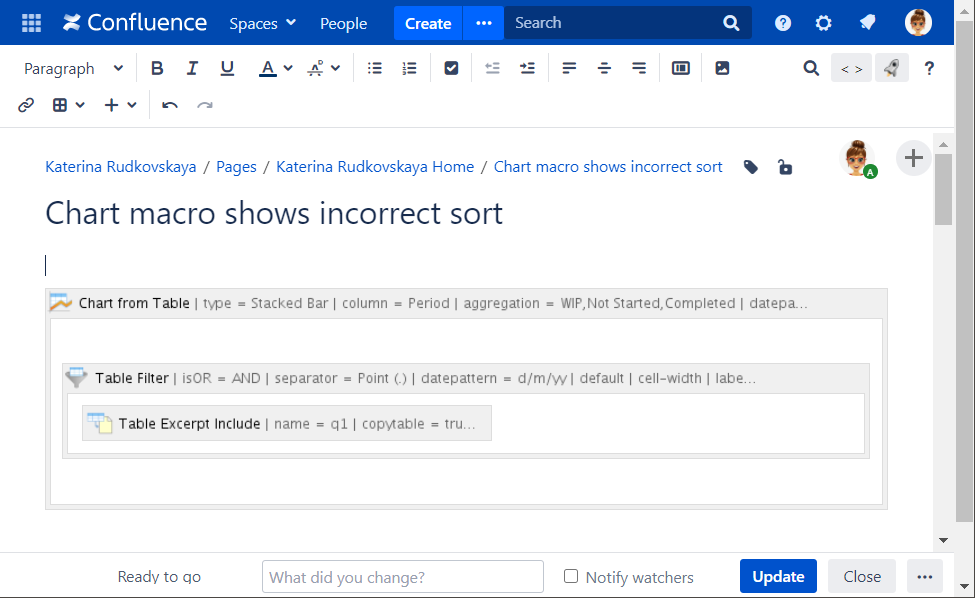Redo the last edit
The image size is (975, 598).
click(x=205, y=105)
